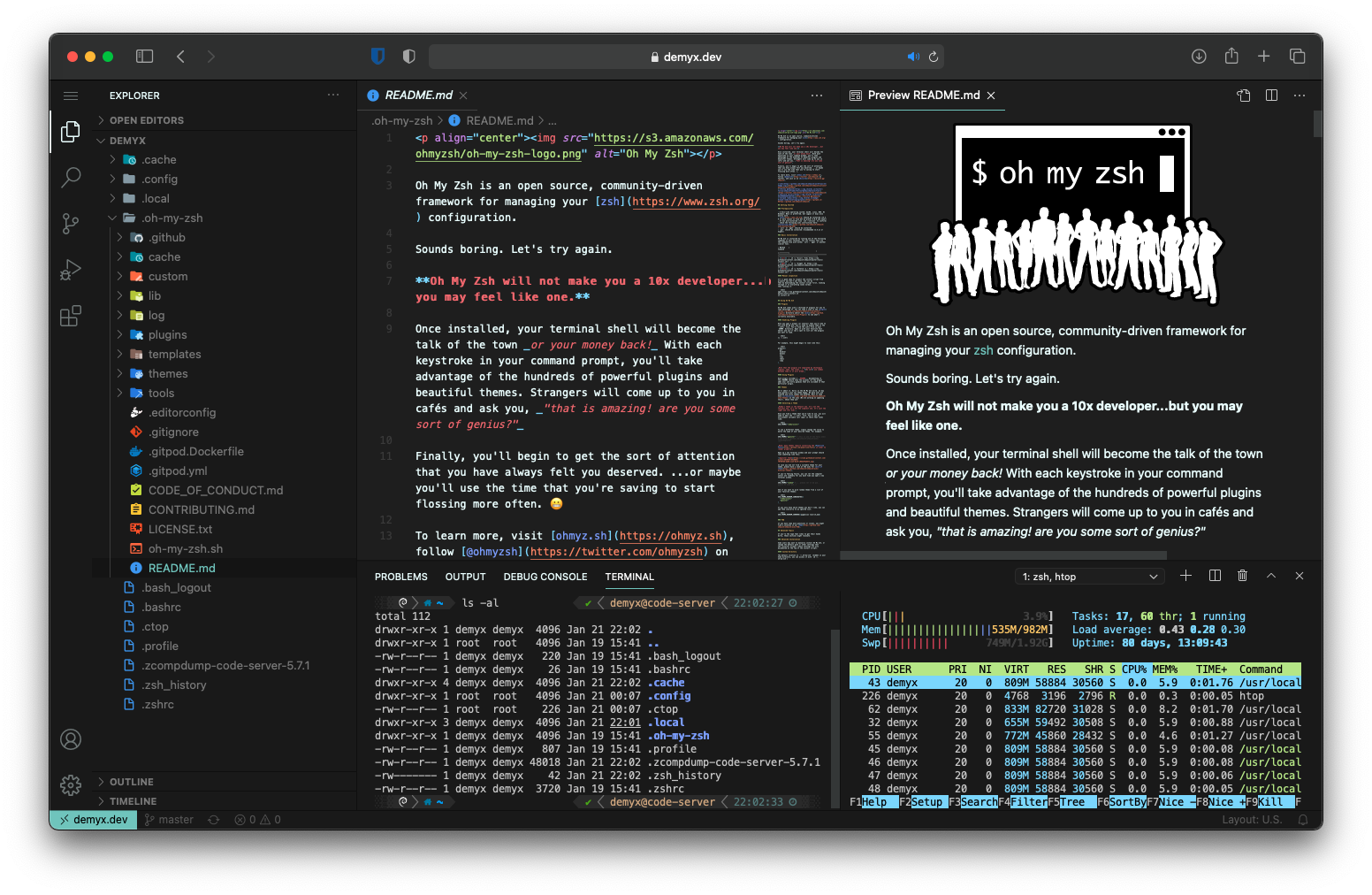Click Layout: U.S. in status bar
The image size is (1372, 895).
coord(1252,820)
